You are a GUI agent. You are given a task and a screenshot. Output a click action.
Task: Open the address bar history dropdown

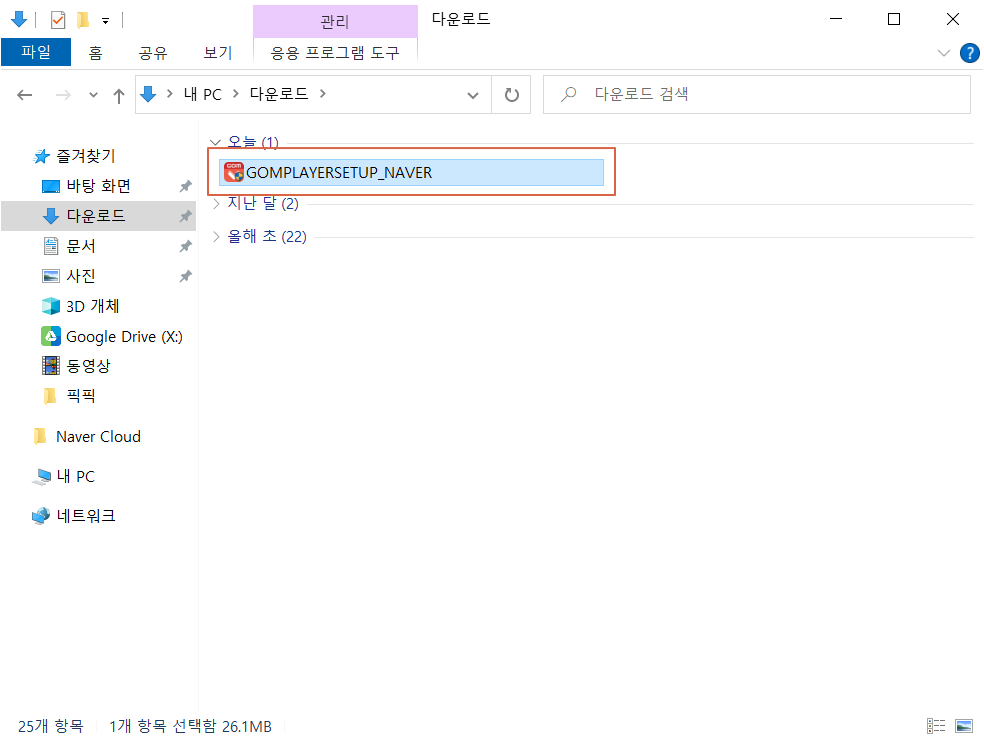(473, 95)
